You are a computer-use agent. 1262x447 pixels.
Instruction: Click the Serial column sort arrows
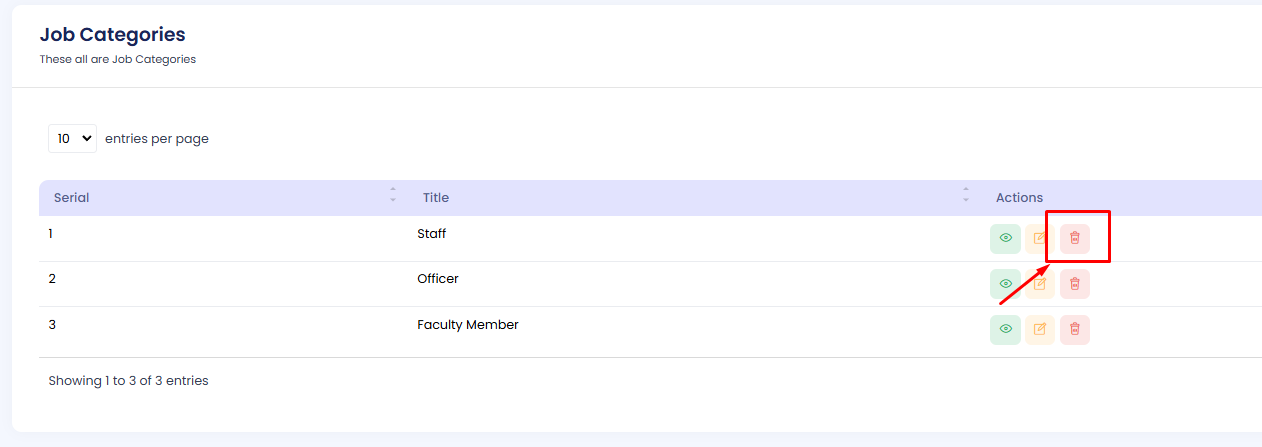pyautogui.click(x=393, y=197)
